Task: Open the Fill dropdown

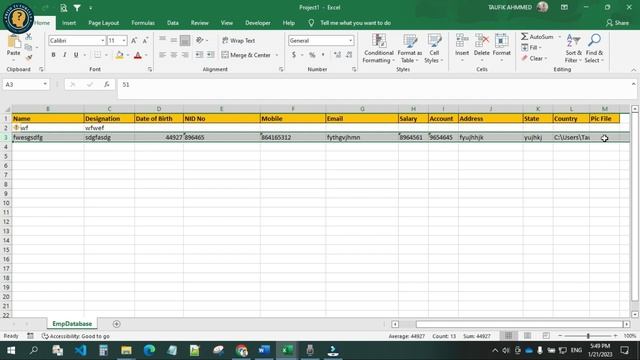Action: [531, 48]
